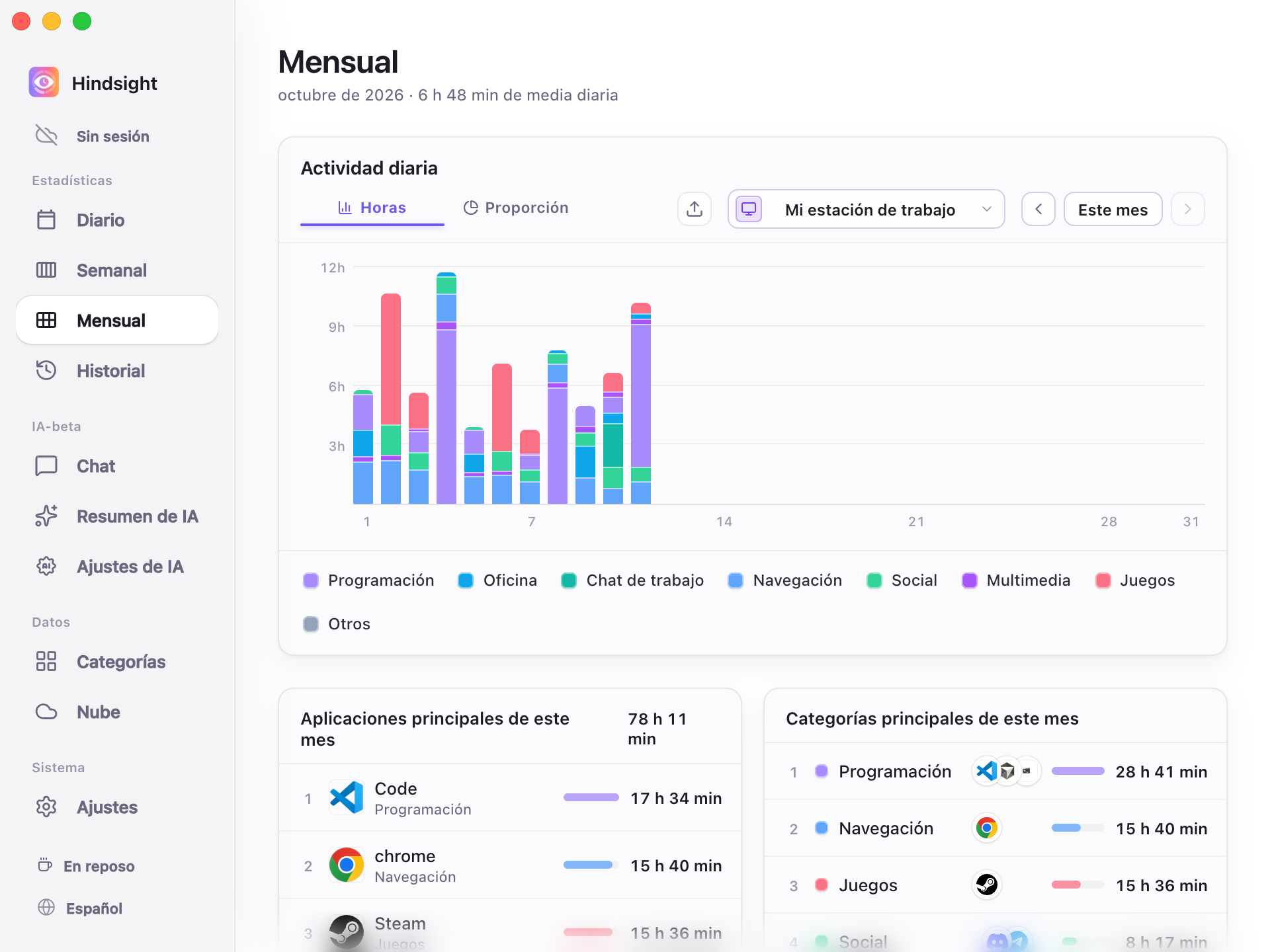Click the Hindsight eye logo icon
The image size is (1270, 952).
tap(44, 83)
